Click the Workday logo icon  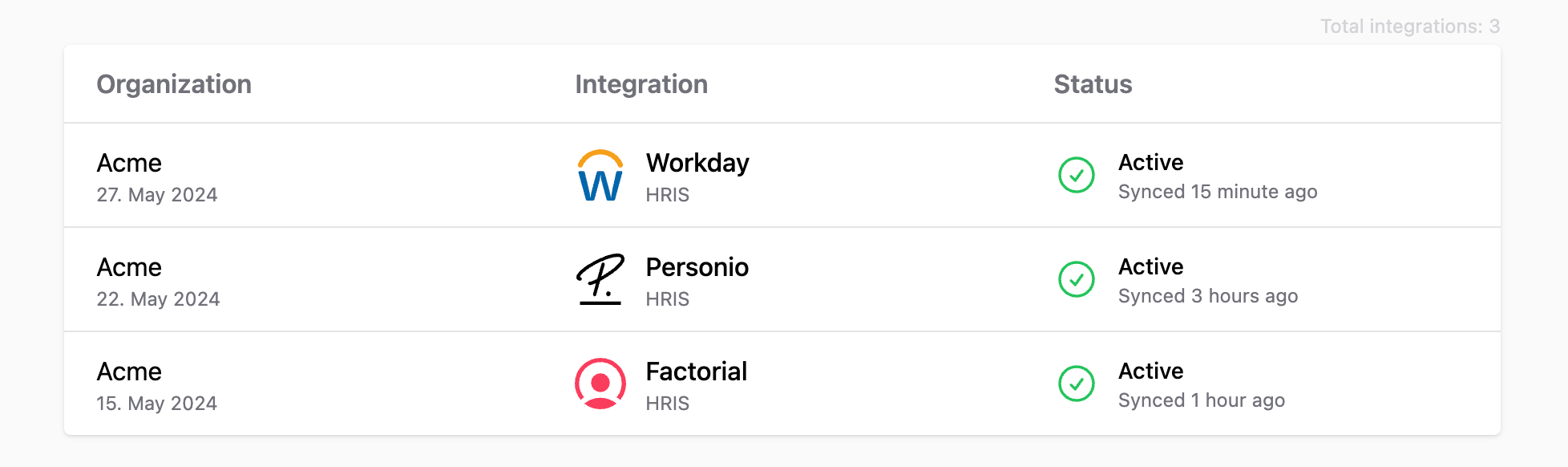click(600, 175)
